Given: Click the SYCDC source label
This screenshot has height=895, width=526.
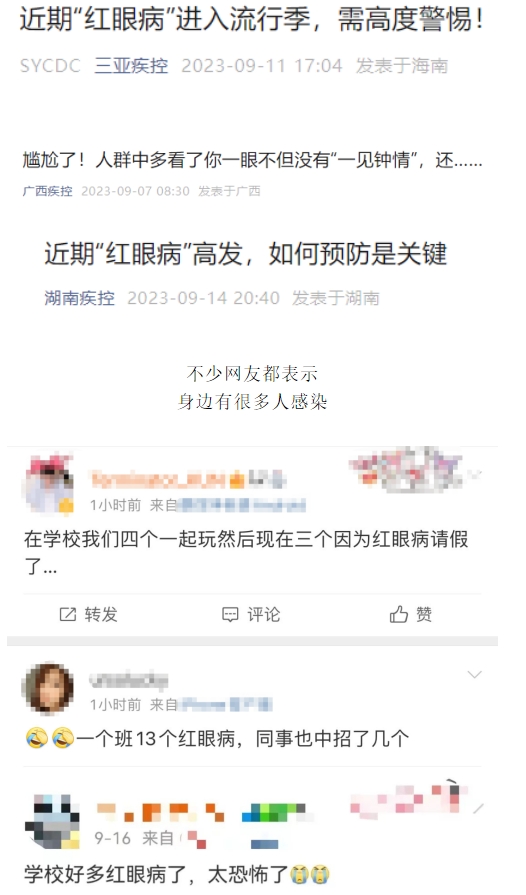Looking at the screenshot, I should pyautogui.click(x=50, y=66).
